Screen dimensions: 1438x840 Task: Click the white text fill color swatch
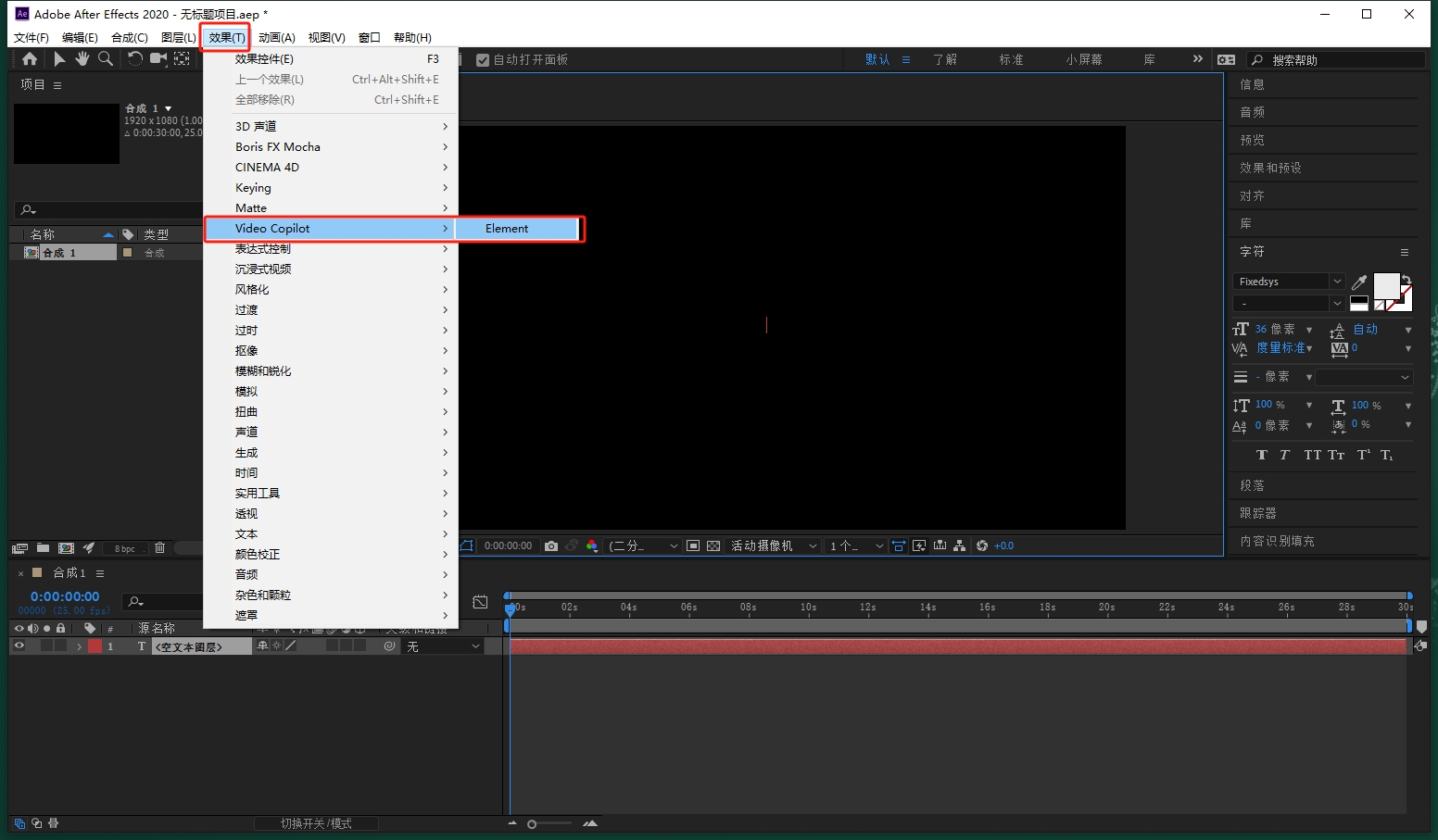[1385, 286]
